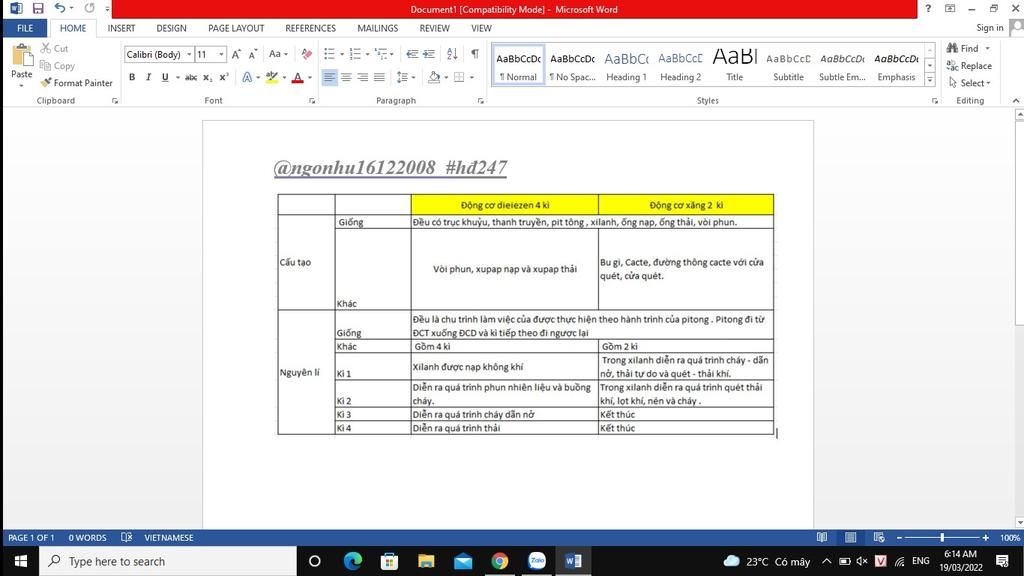Click the vertical scrollbar thumb
This screenshot has width=1024, height=576.
tap(1019, 221)
